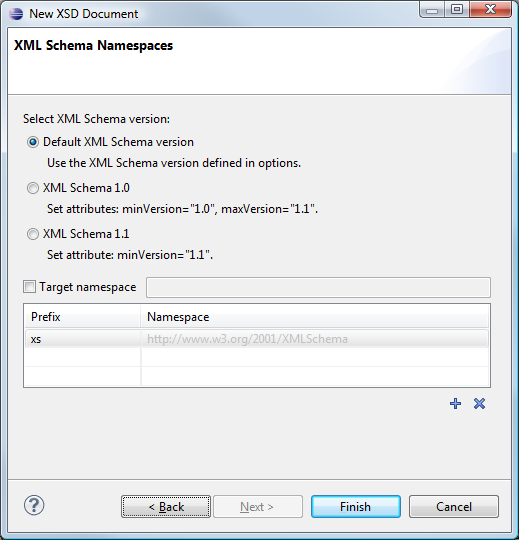Maximize the New XSD Document window
The width and height of the screenshot is (519, 540).
pyautogui.click(x=457, y=10)
